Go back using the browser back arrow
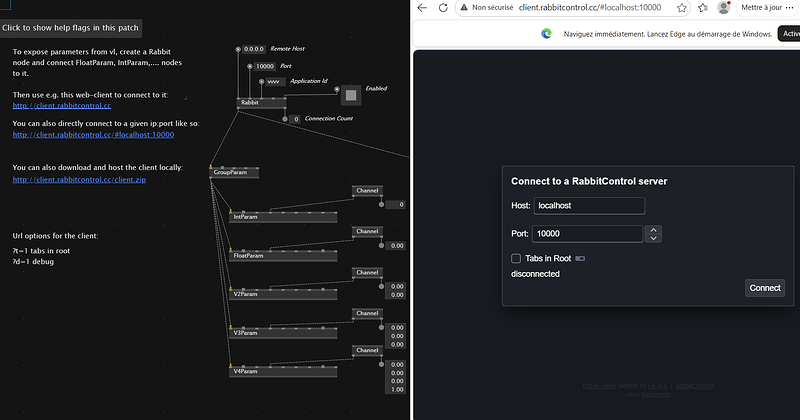 (422, 8)
